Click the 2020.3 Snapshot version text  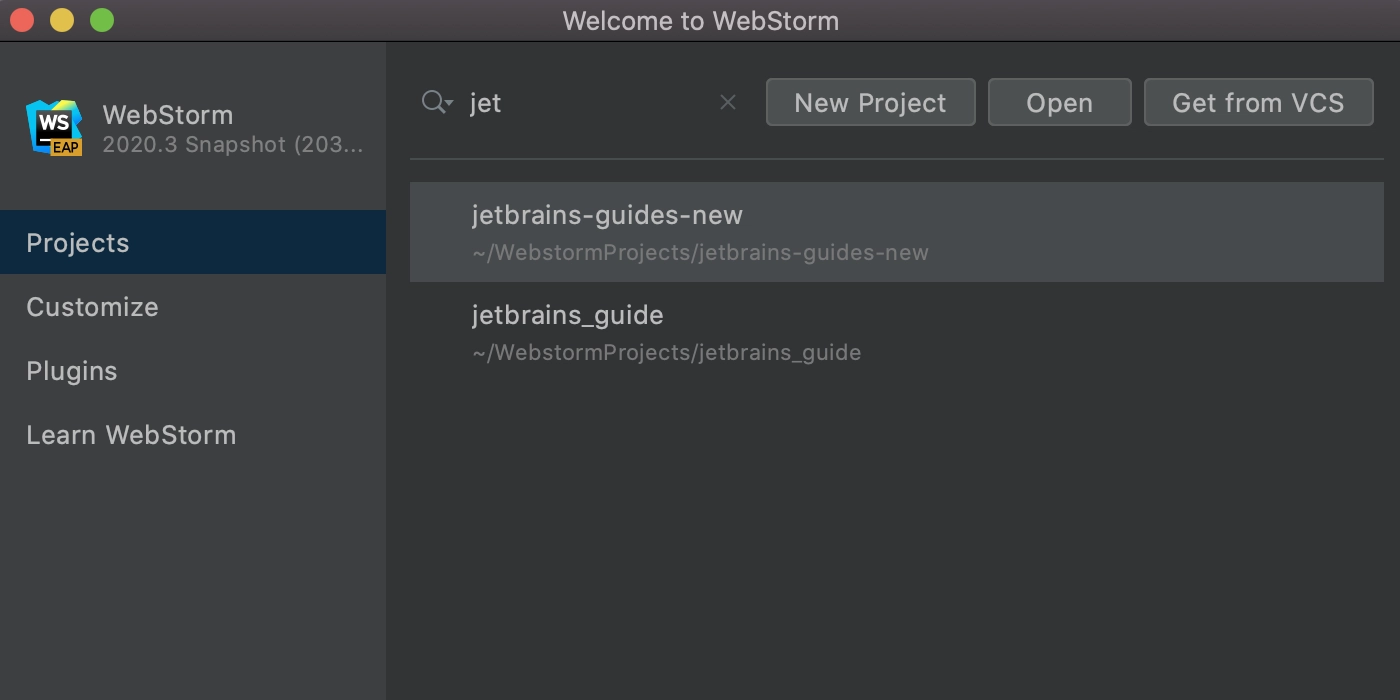pos(233,144)
